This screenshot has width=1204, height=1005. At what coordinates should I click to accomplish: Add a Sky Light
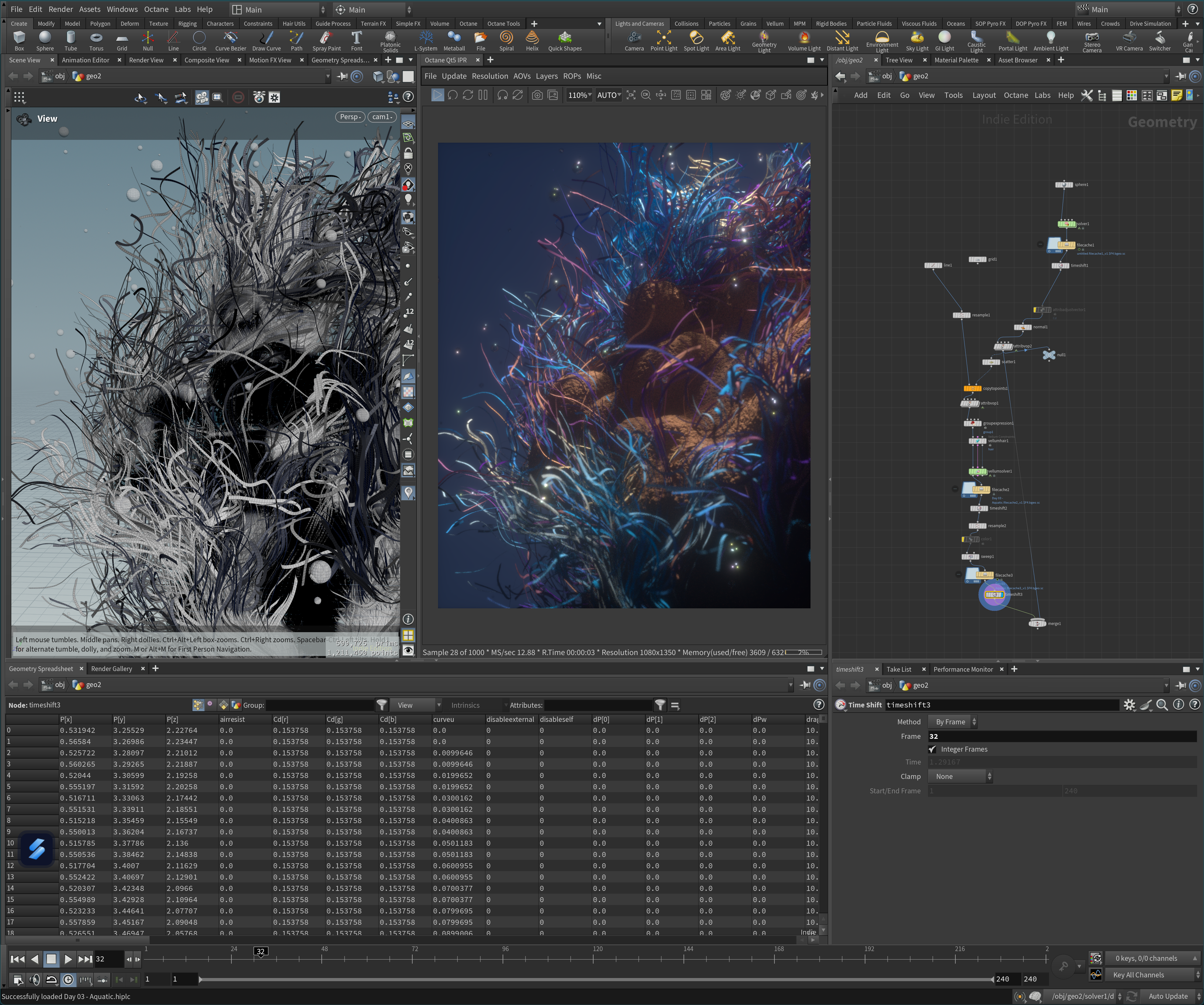(917, 41)
